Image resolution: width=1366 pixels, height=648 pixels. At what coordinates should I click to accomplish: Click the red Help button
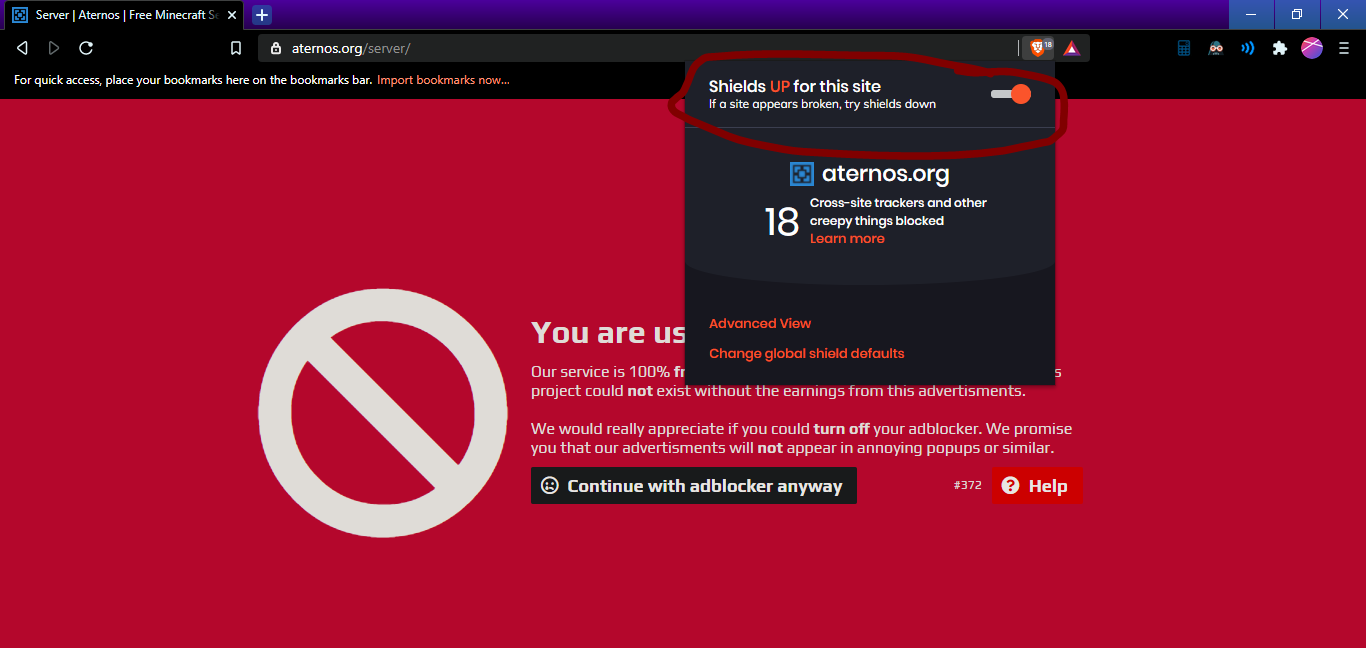1037,486
